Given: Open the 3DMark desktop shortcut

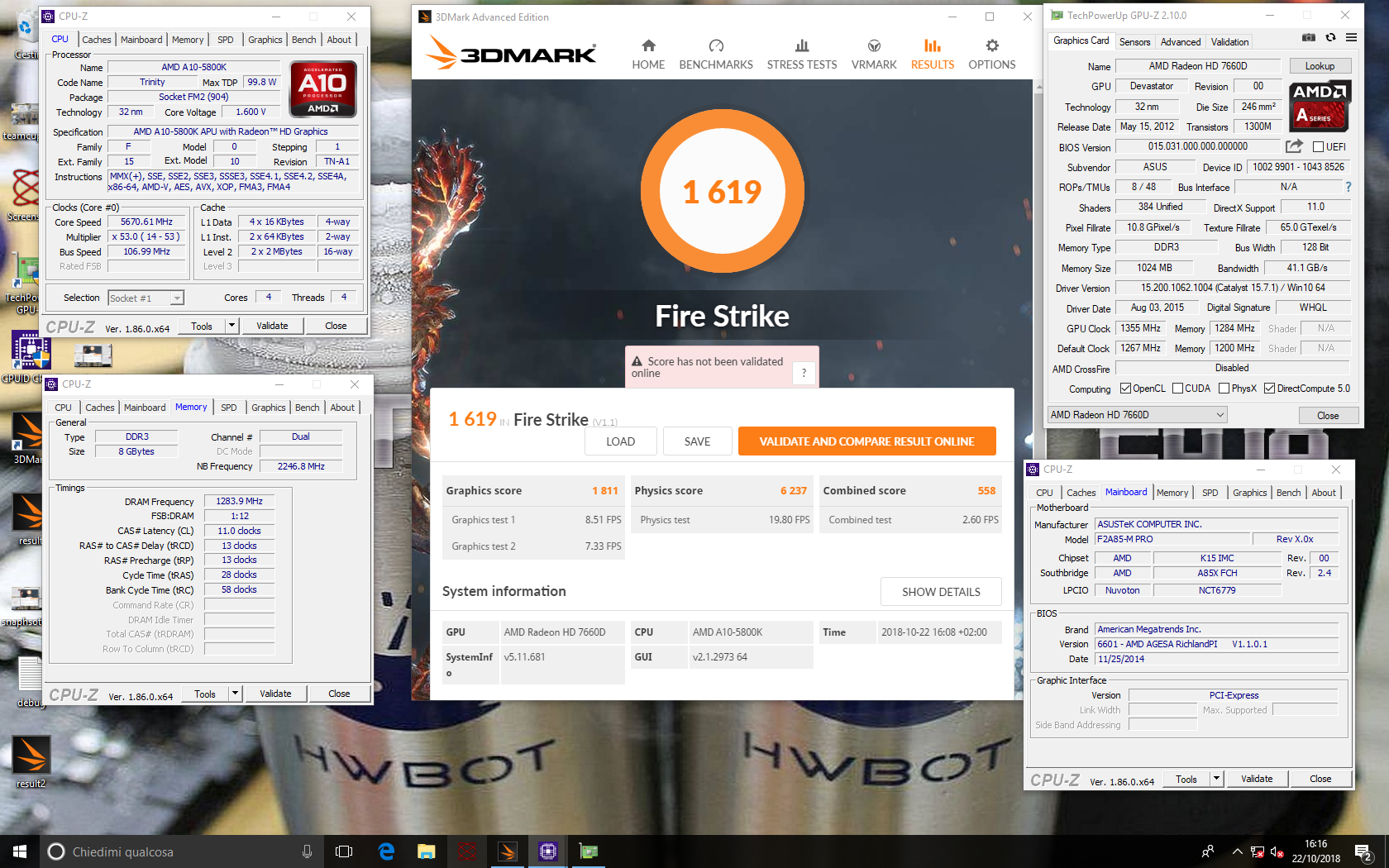Looking at the screenshot, I should point(27,438).
